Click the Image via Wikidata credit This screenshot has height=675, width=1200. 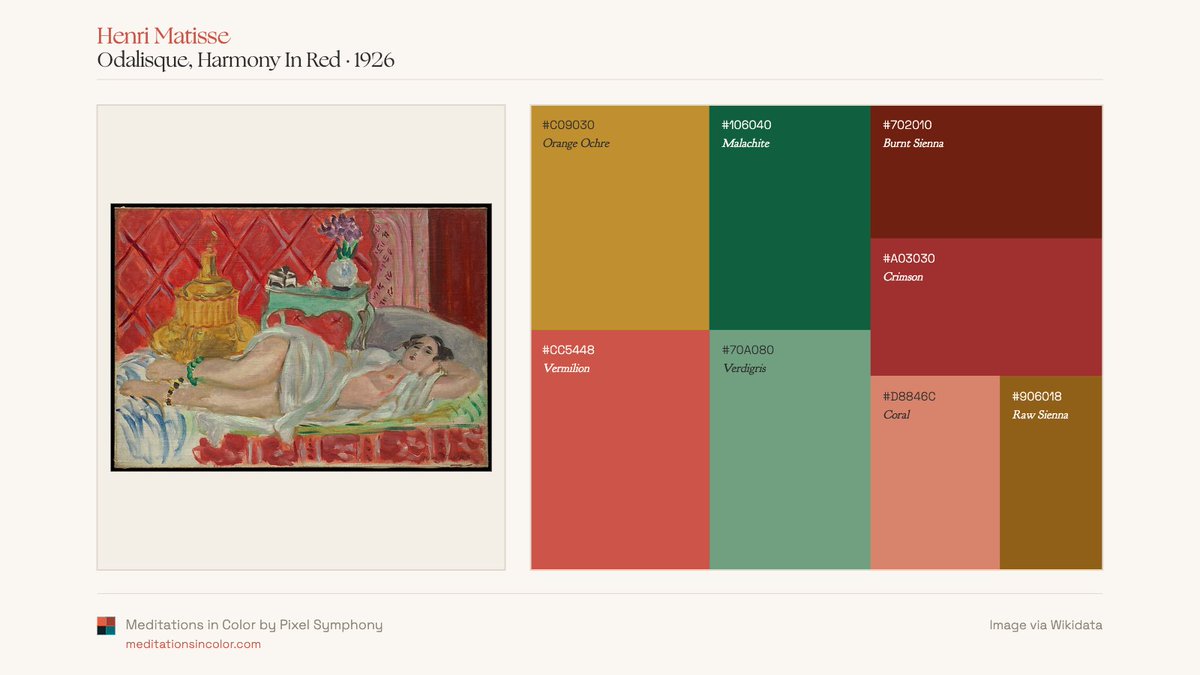[1046, 625]
